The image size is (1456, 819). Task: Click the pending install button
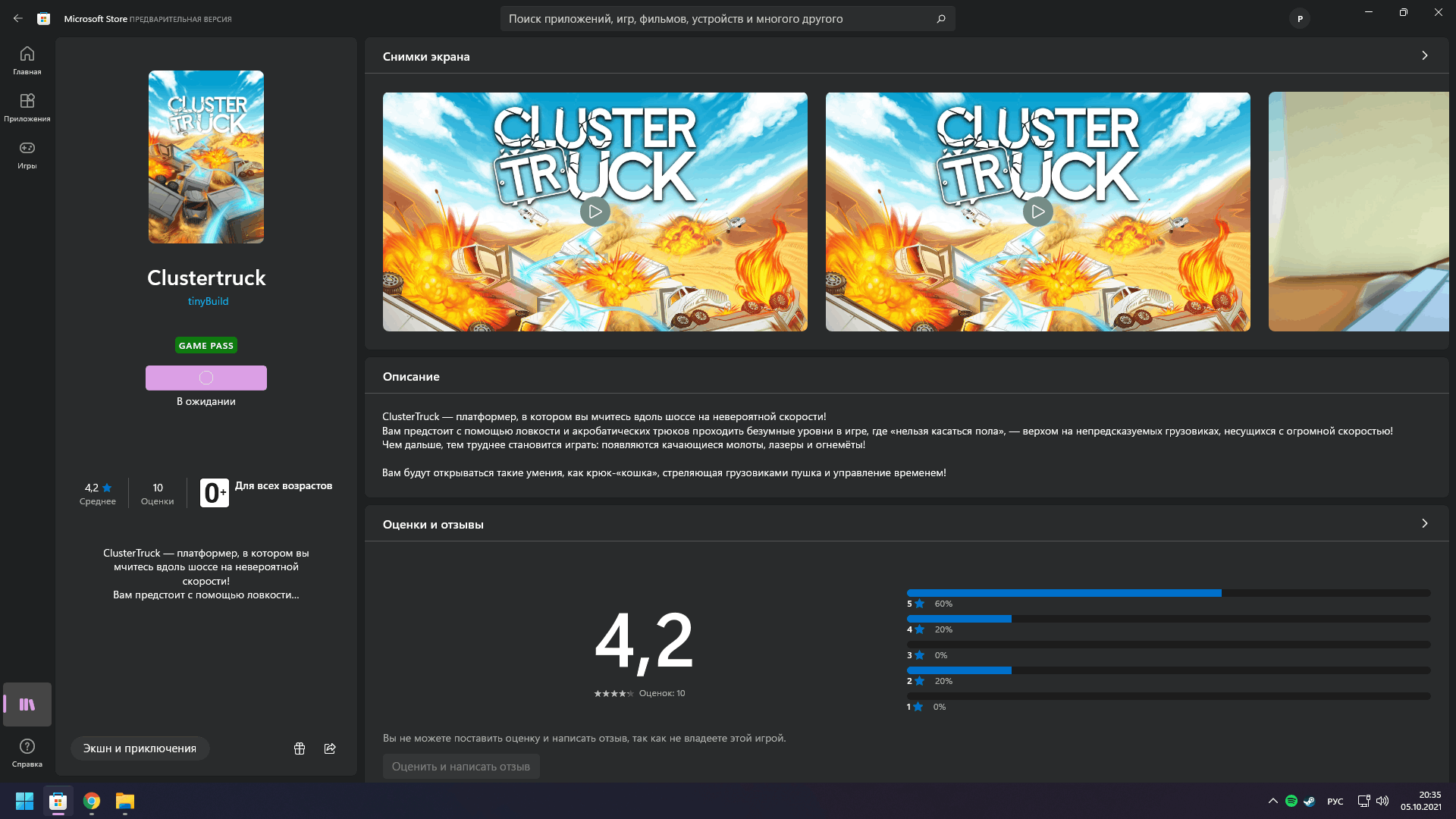coord(206,378)
